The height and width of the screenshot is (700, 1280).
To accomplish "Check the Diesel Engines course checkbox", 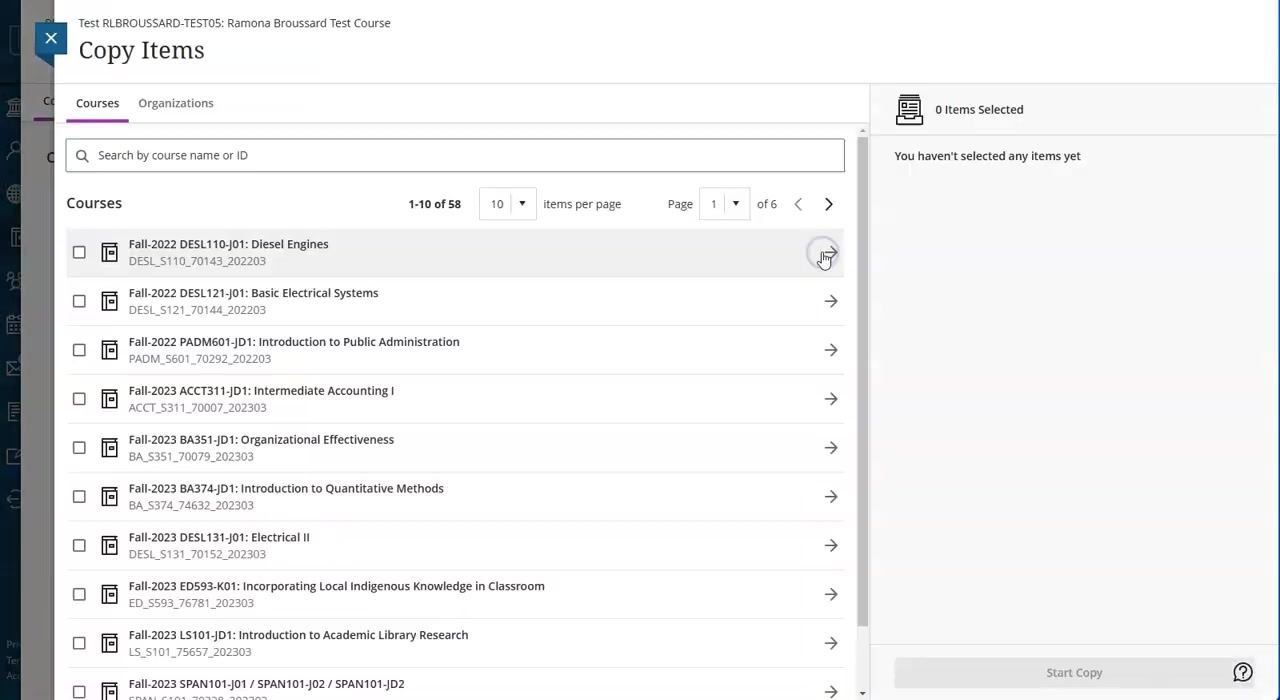I will (79, 252).
